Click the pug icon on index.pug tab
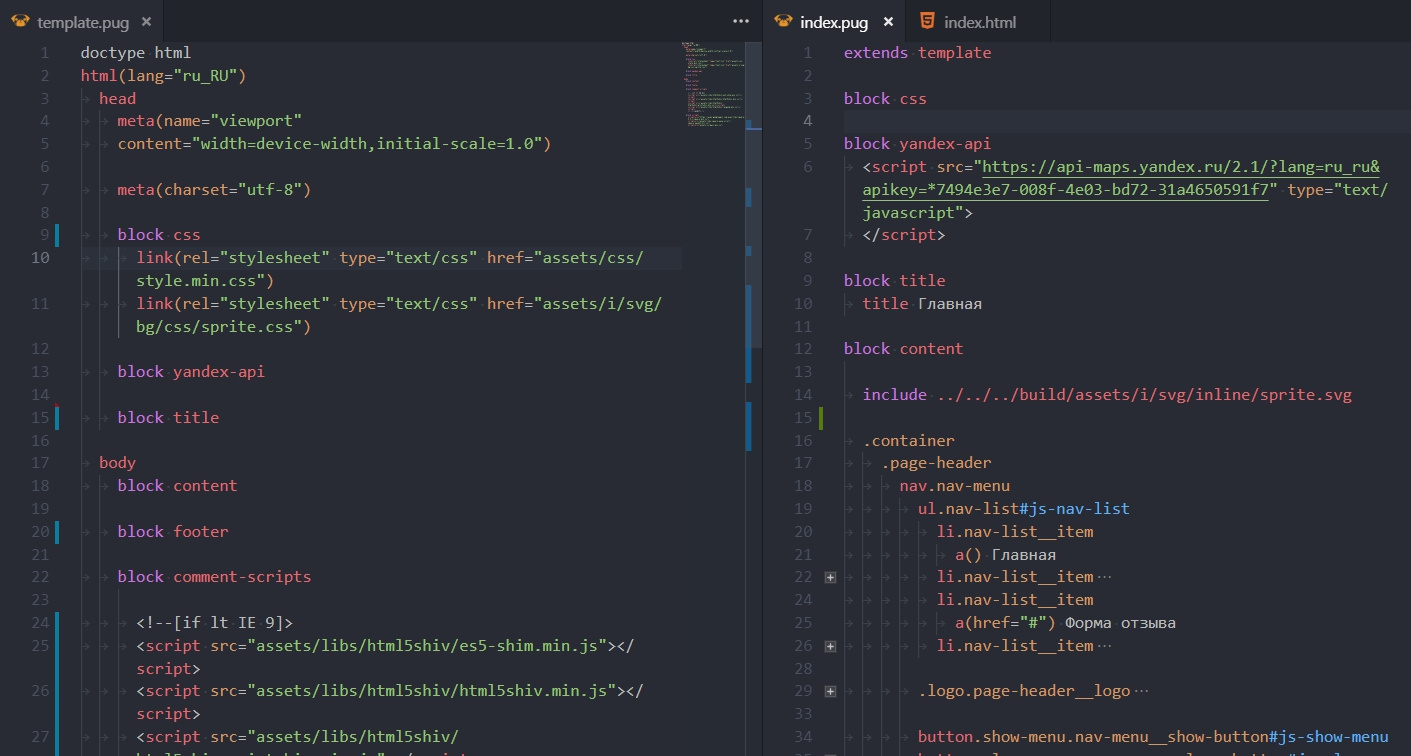Image resolution: width=1411 pixels, height=756 pixels. click(x=784, y=21)
